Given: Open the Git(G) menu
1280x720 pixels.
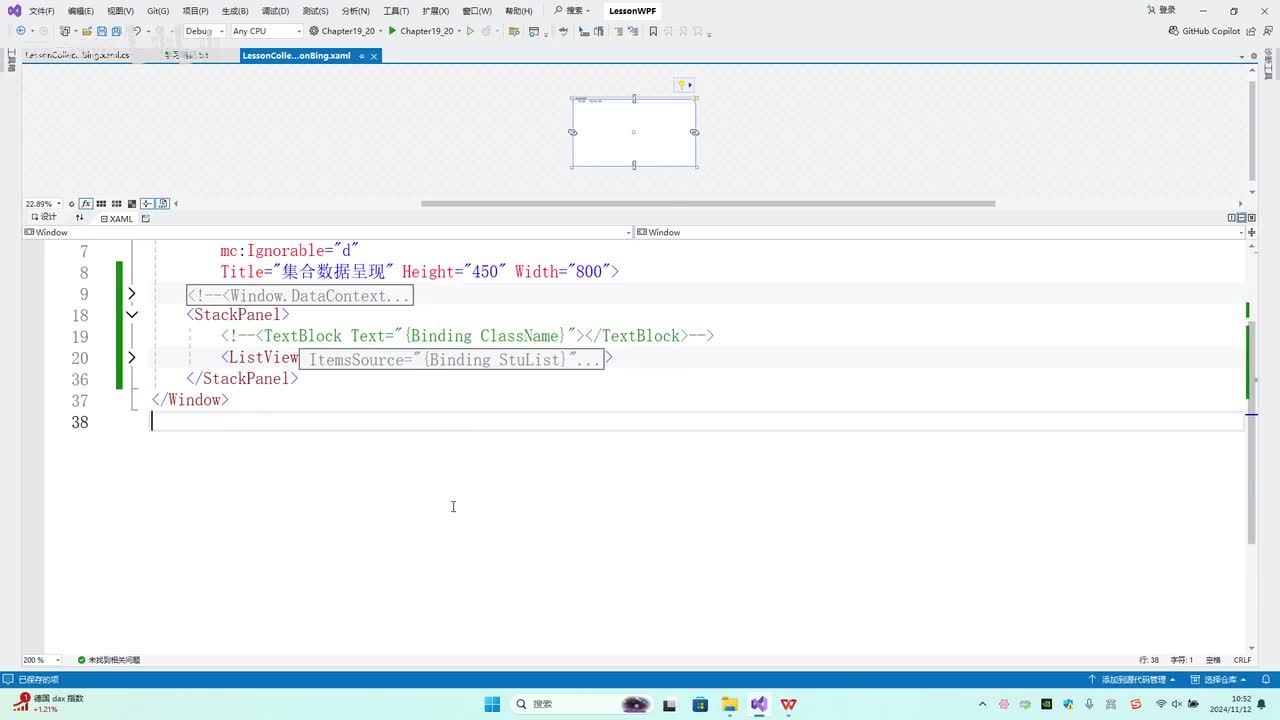Looking at the screenshot, I should (158, 11).
